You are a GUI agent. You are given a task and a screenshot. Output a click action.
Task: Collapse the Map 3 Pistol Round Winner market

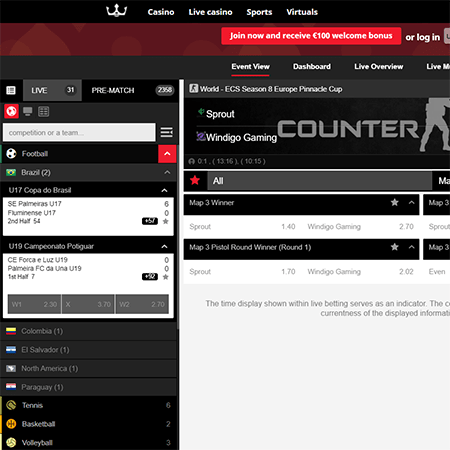412,247
